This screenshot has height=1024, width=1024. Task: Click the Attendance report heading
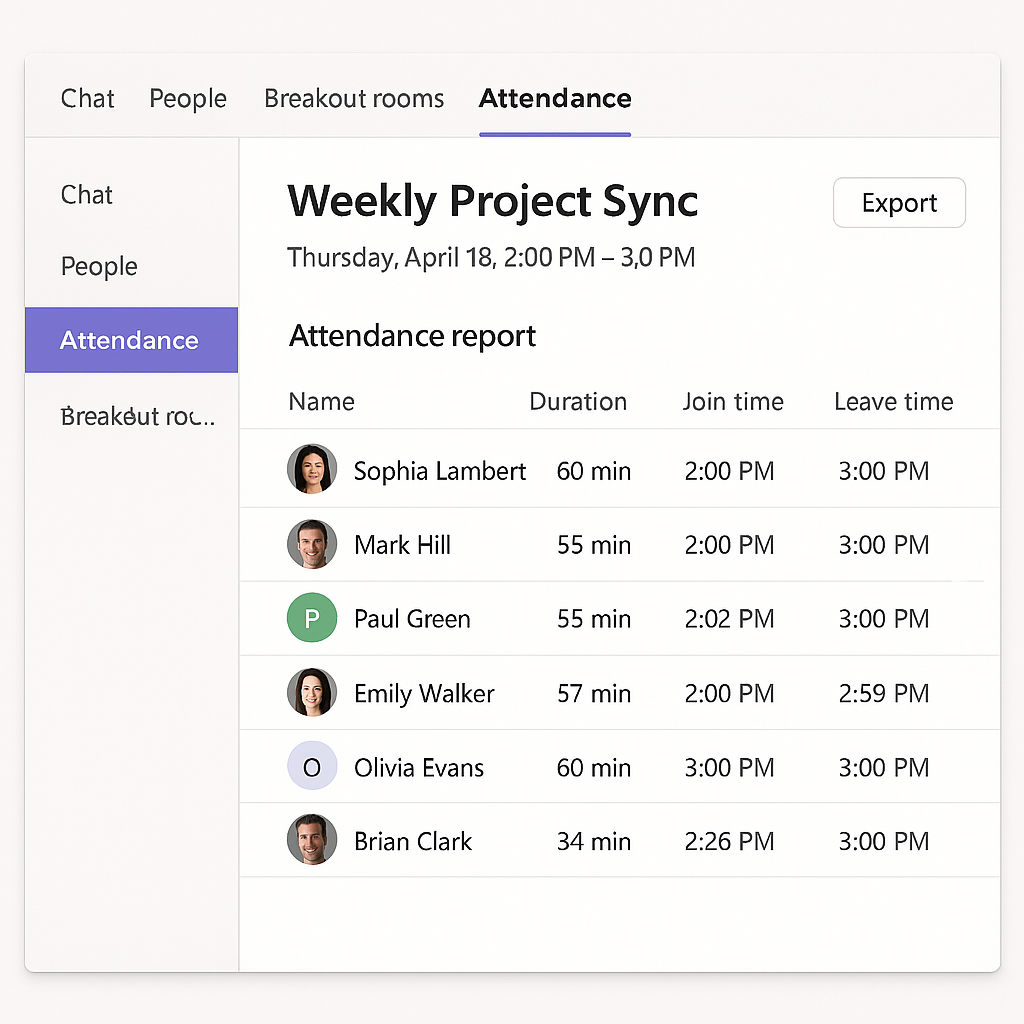click(412, 336)
